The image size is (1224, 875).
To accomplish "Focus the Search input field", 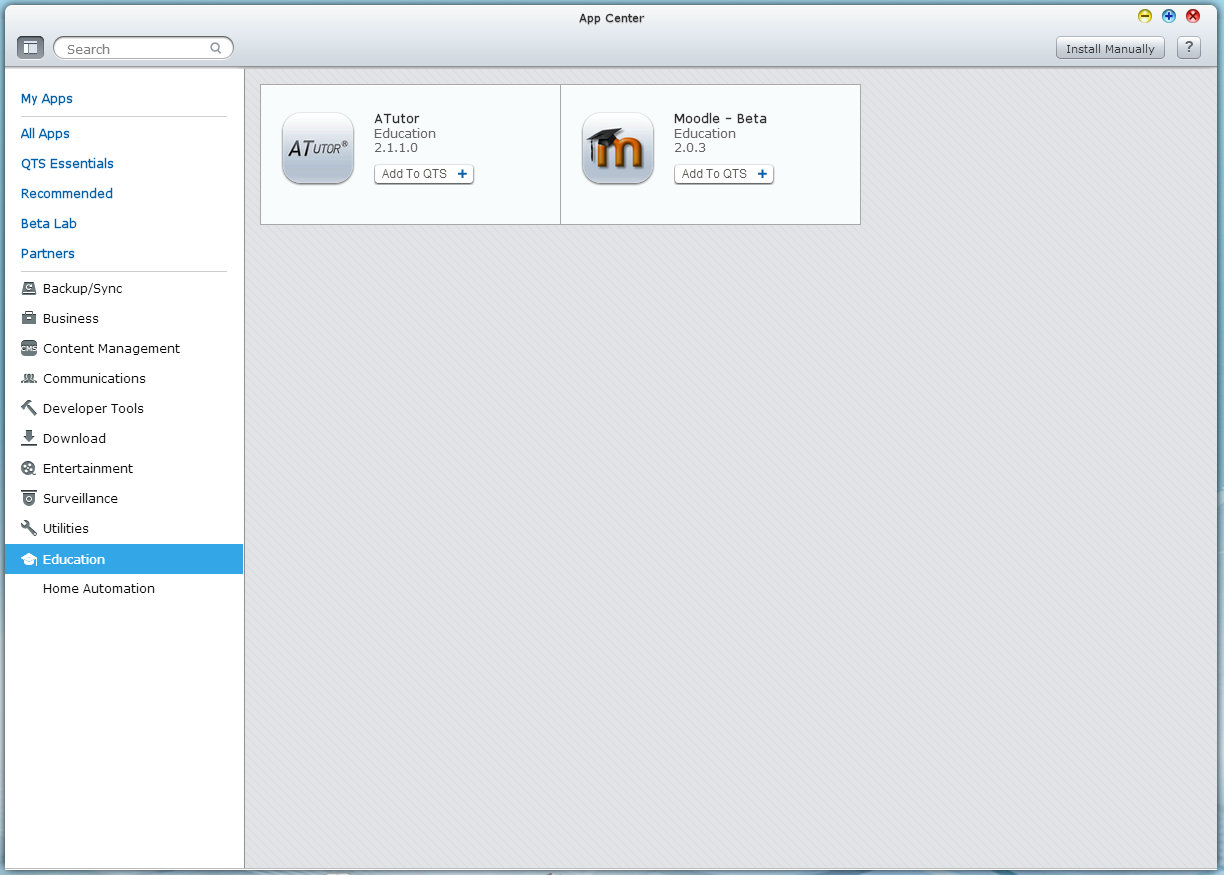I will click(135, 48).
